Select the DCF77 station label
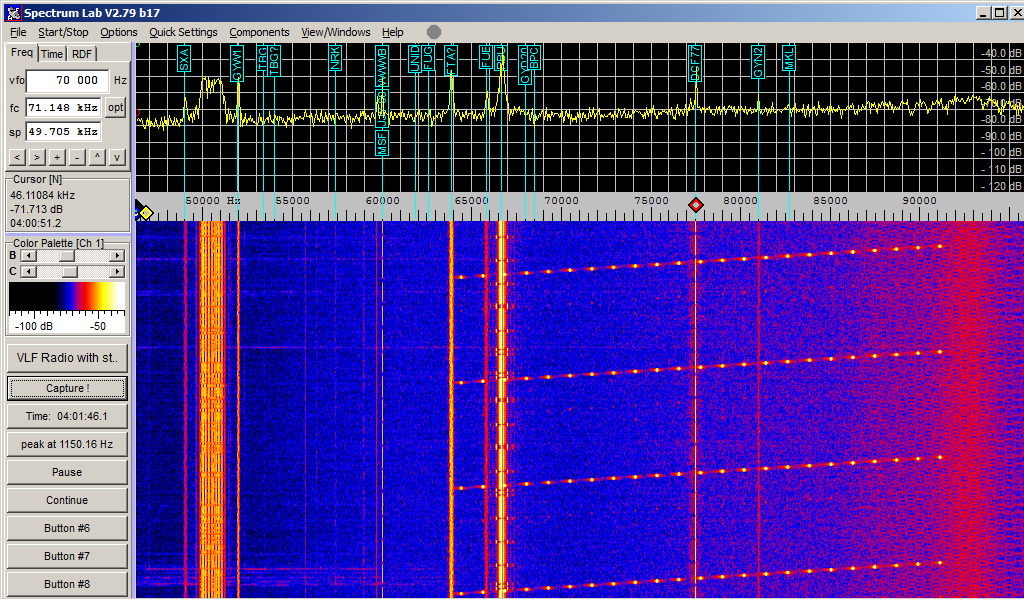The width and height of the screenshot is (1024, 600). coord(695,62)
